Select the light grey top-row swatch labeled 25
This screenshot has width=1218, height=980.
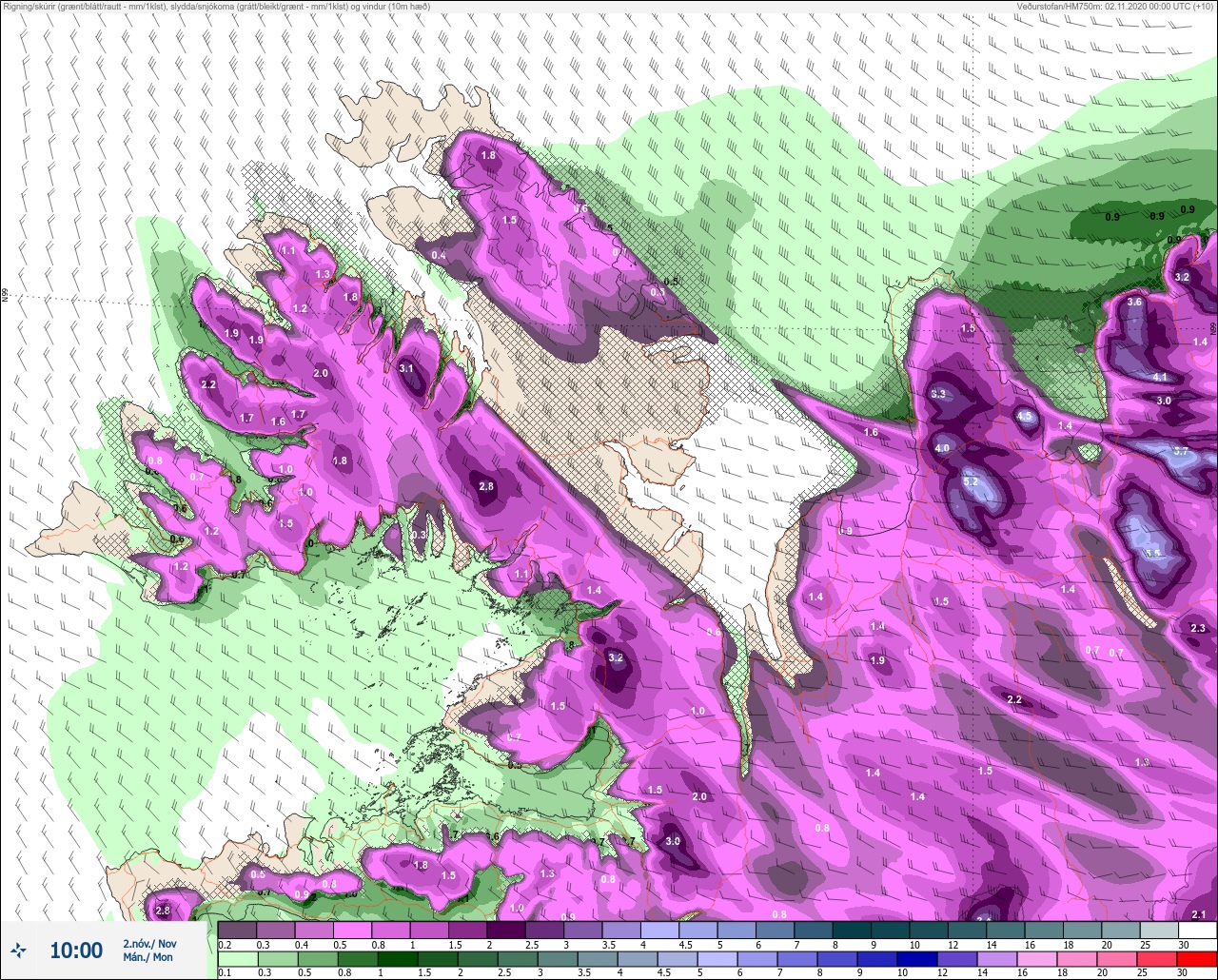[1159, 931]
